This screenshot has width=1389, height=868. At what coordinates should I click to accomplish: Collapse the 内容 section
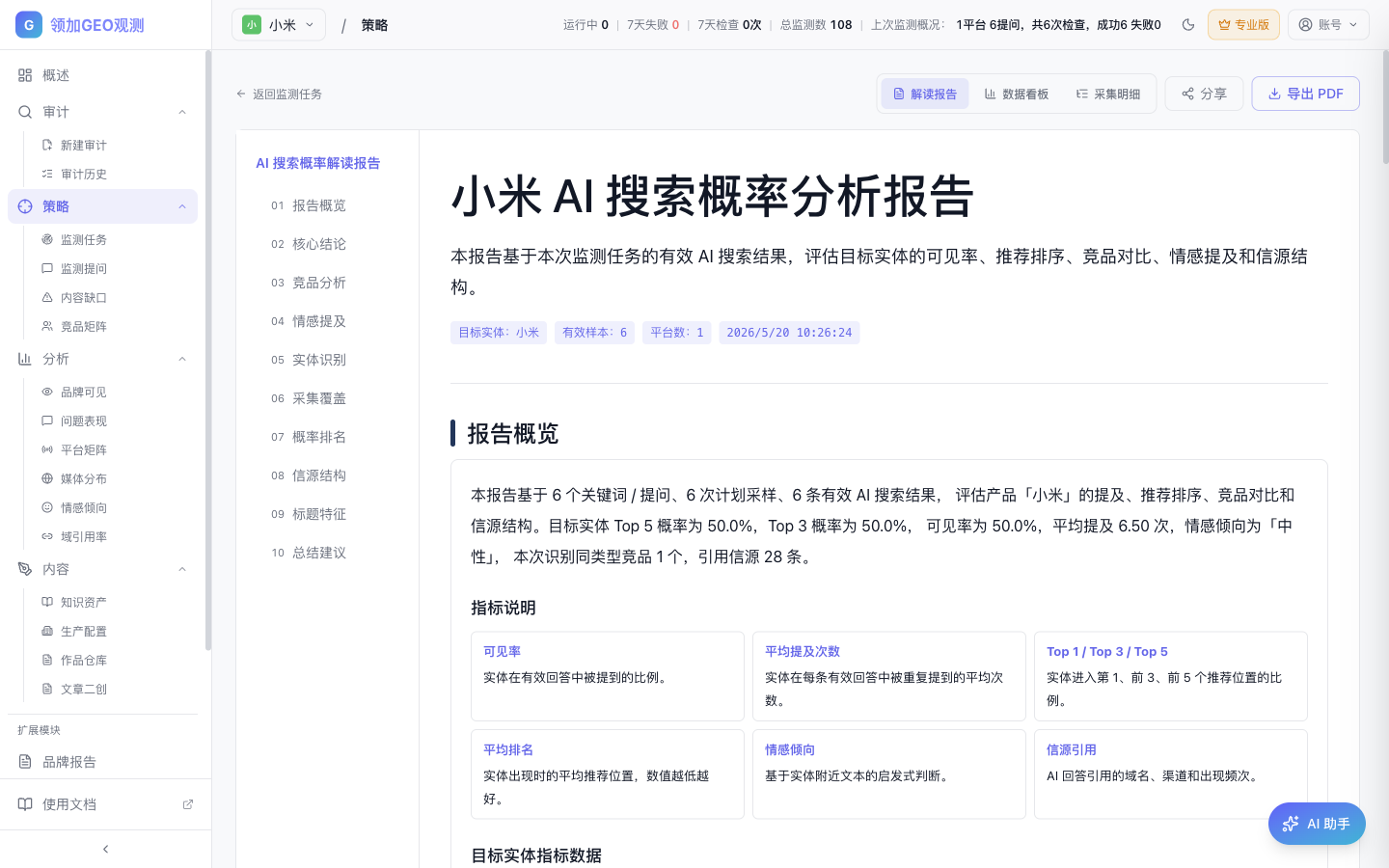pyautogui.click(x=182, y=569)
